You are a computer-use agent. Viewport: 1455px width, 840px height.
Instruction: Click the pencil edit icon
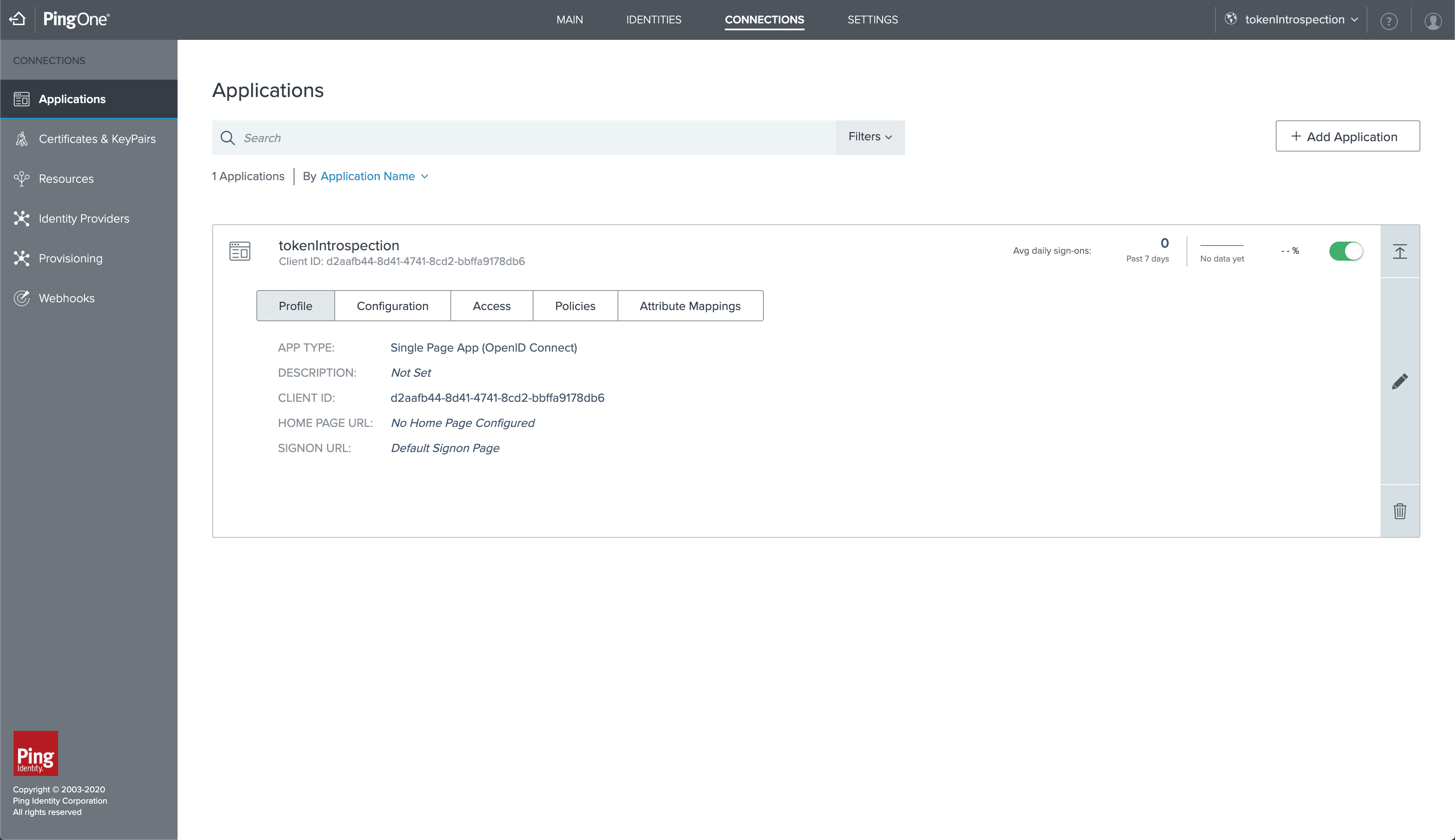point(1400,381)
